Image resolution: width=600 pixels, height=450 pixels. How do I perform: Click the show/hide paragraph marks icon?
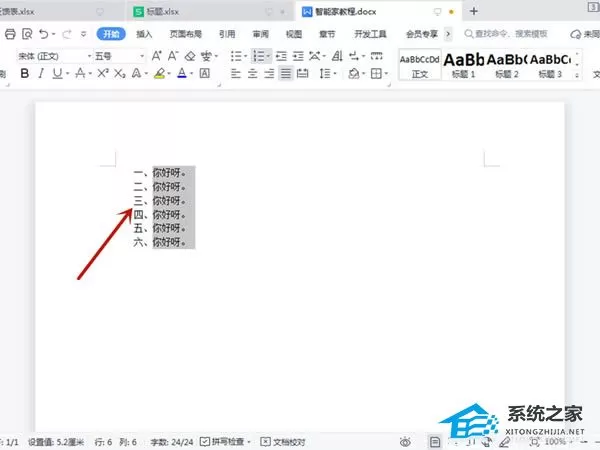[x=354, y=56]
